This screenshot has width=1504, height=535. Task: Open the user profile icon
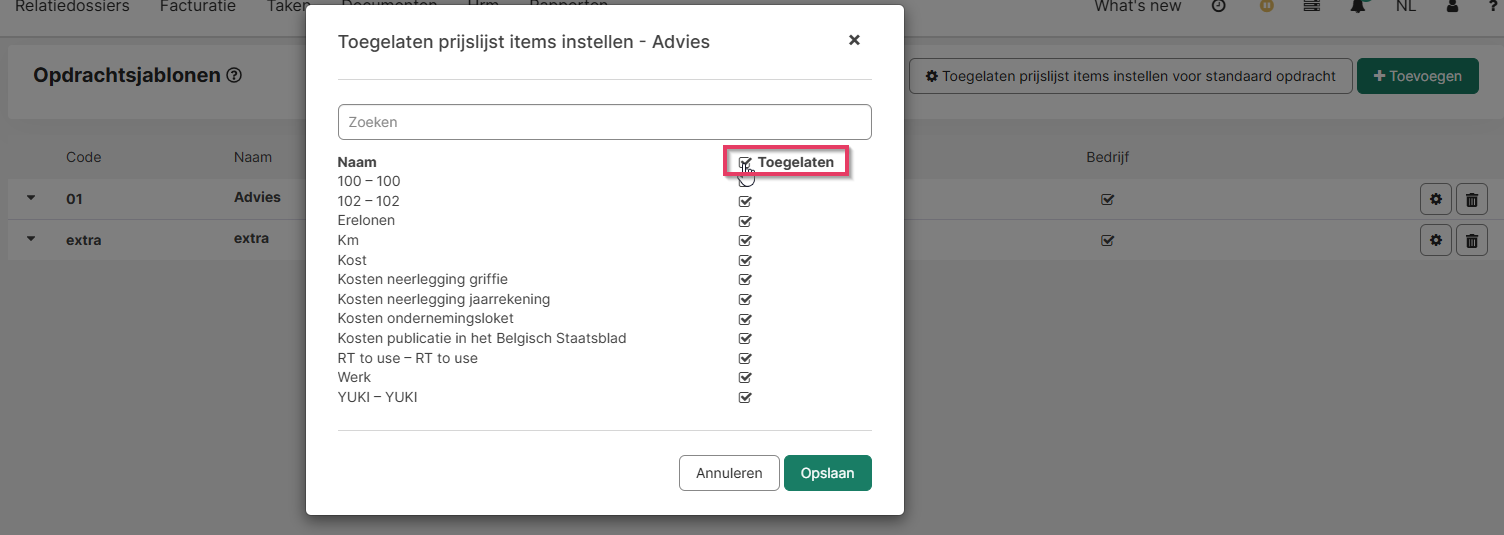pyautogui.click(x=1452, y=6)
